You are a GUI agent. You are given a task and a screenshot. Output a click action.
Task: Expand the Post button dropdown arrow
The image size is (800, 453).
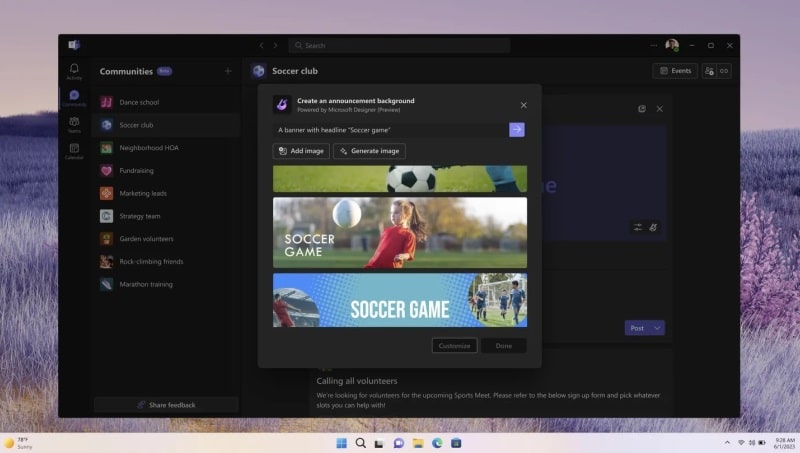(657, 328)
